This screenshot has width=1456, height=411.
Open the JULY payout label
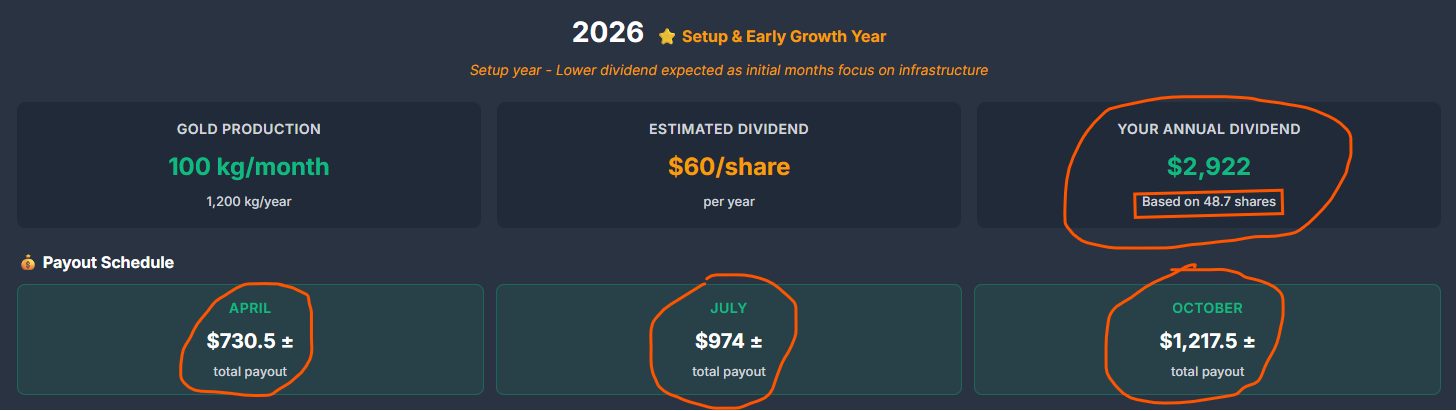click(x=728, y=308)
